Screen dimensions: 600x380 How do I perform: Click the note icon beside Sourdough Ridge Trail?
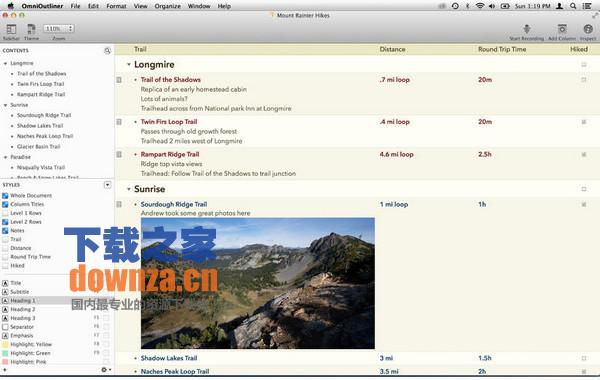119,204
